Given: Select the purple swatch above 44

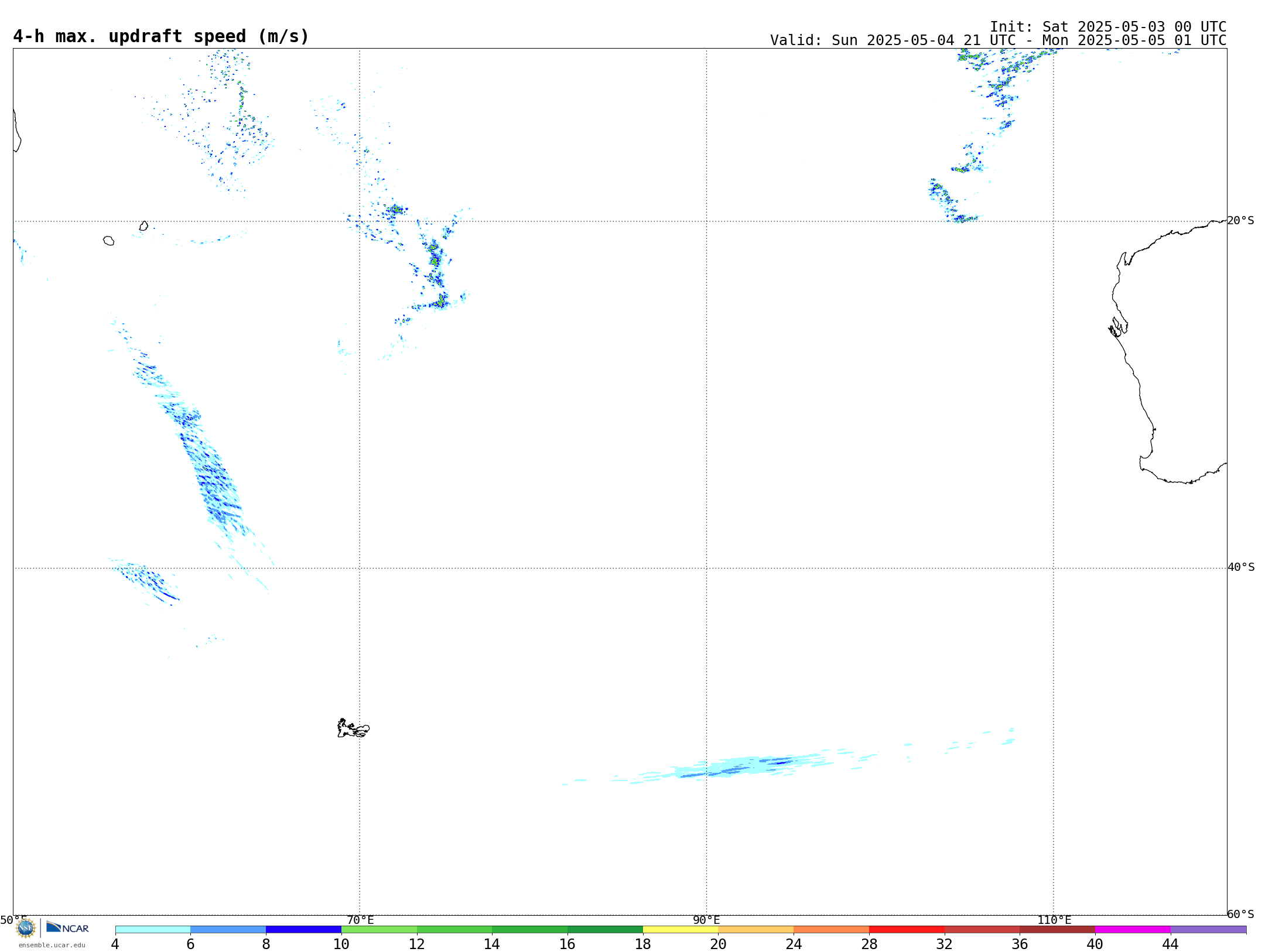Looking at the screenshot, I should click(1208, 929).
